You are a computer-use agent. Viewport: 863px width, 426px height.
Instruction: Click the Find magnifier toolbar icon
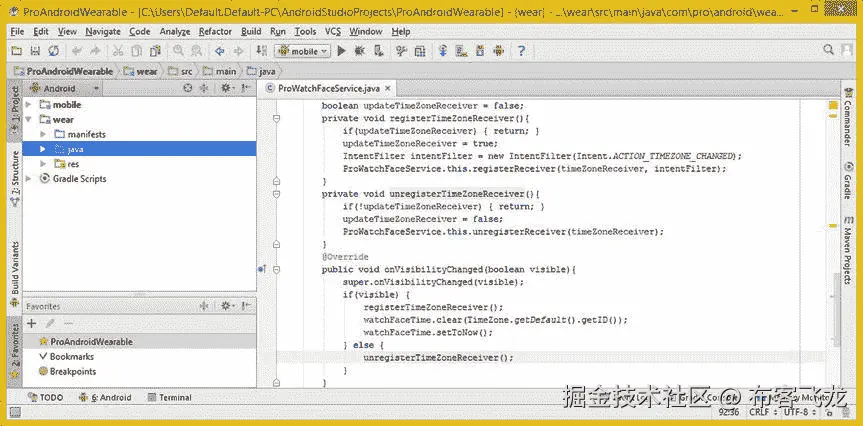[x=178, y=51]
